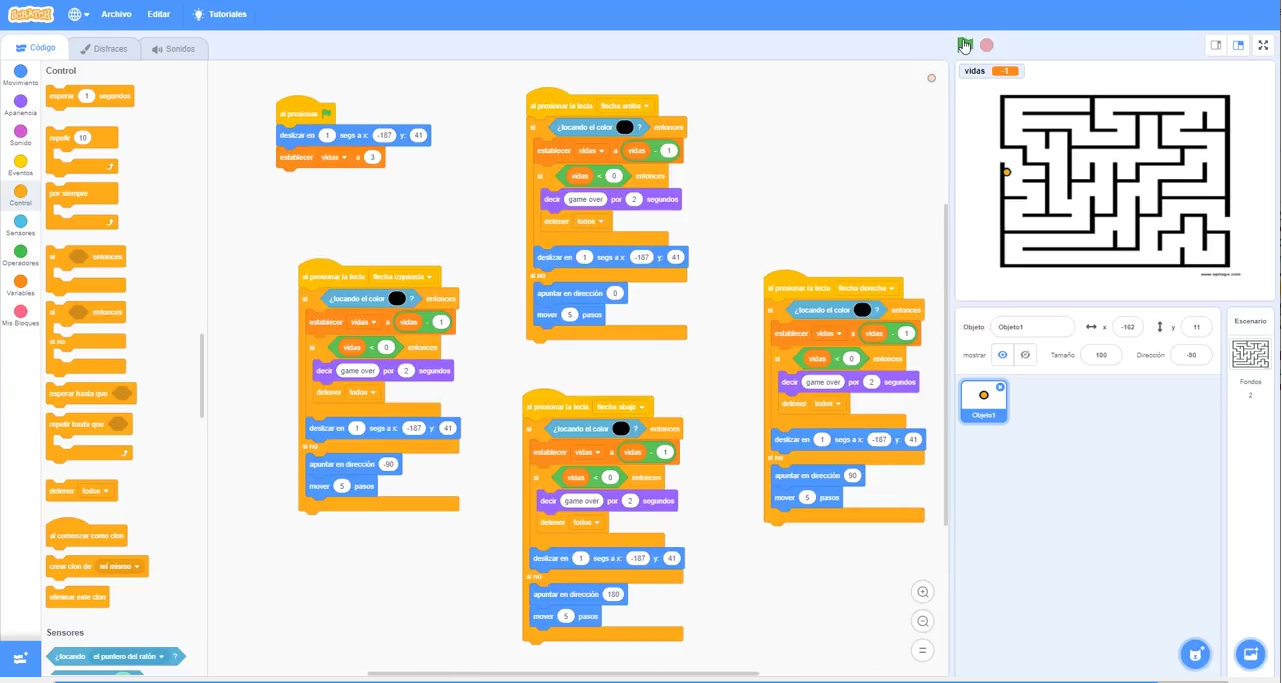Zoom into the scripts with the magnifier plus

[x=922, y=591]
